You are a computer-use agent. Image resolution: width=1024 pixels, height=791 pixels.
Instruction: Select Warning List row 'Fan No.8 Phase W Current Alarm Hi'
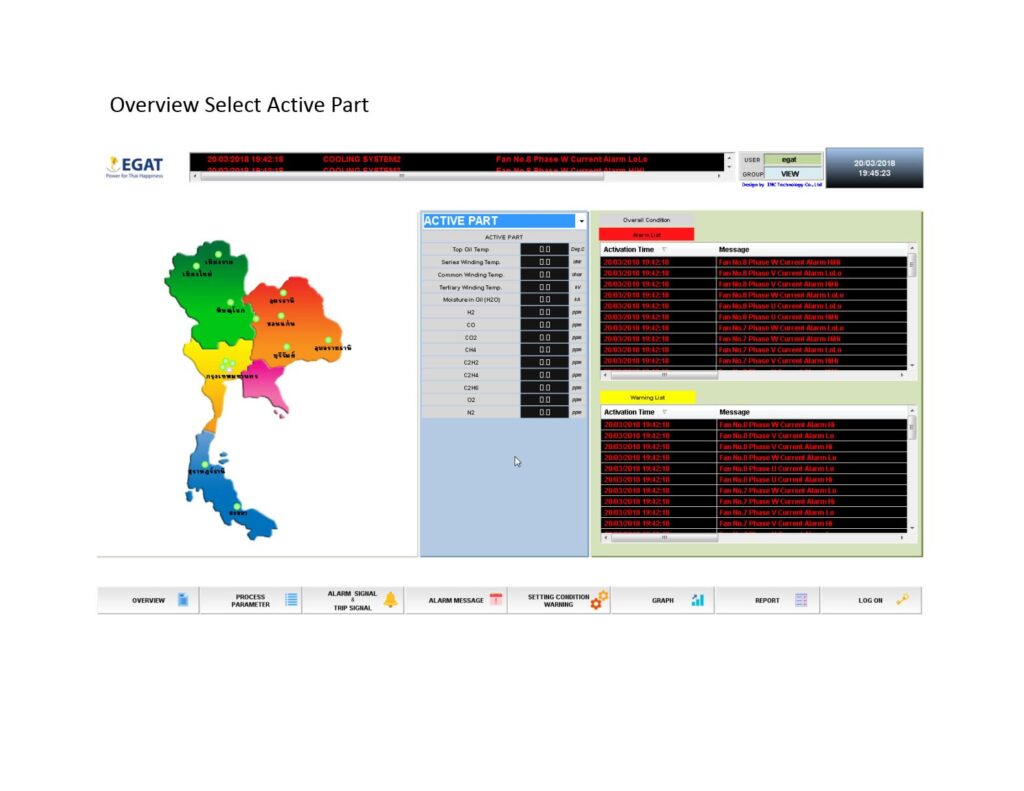tap(754, 425)
